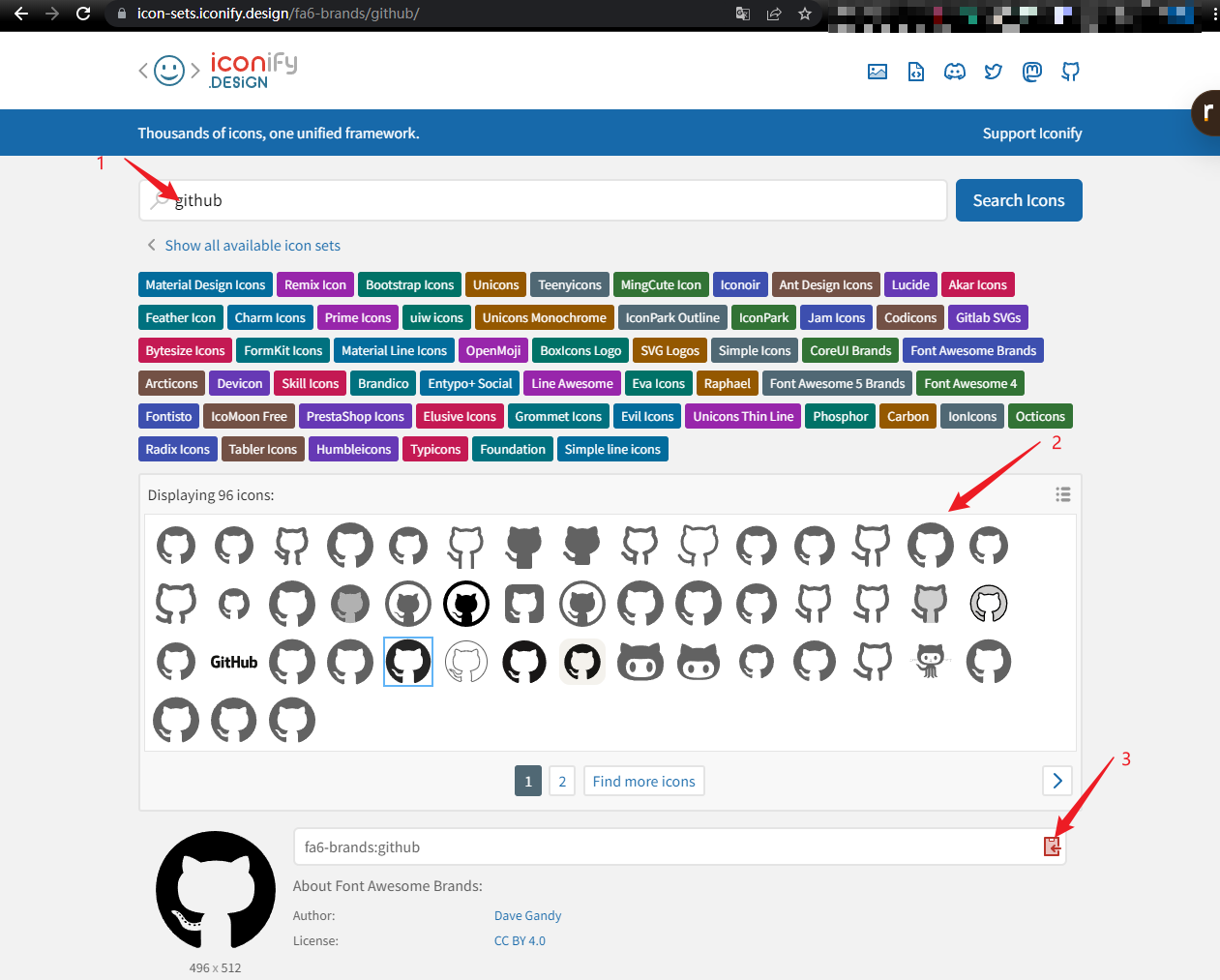Select the thin light-outline circular GitHub icon
This screenshot has width=1220, height=980.
(x=466, y=662)
